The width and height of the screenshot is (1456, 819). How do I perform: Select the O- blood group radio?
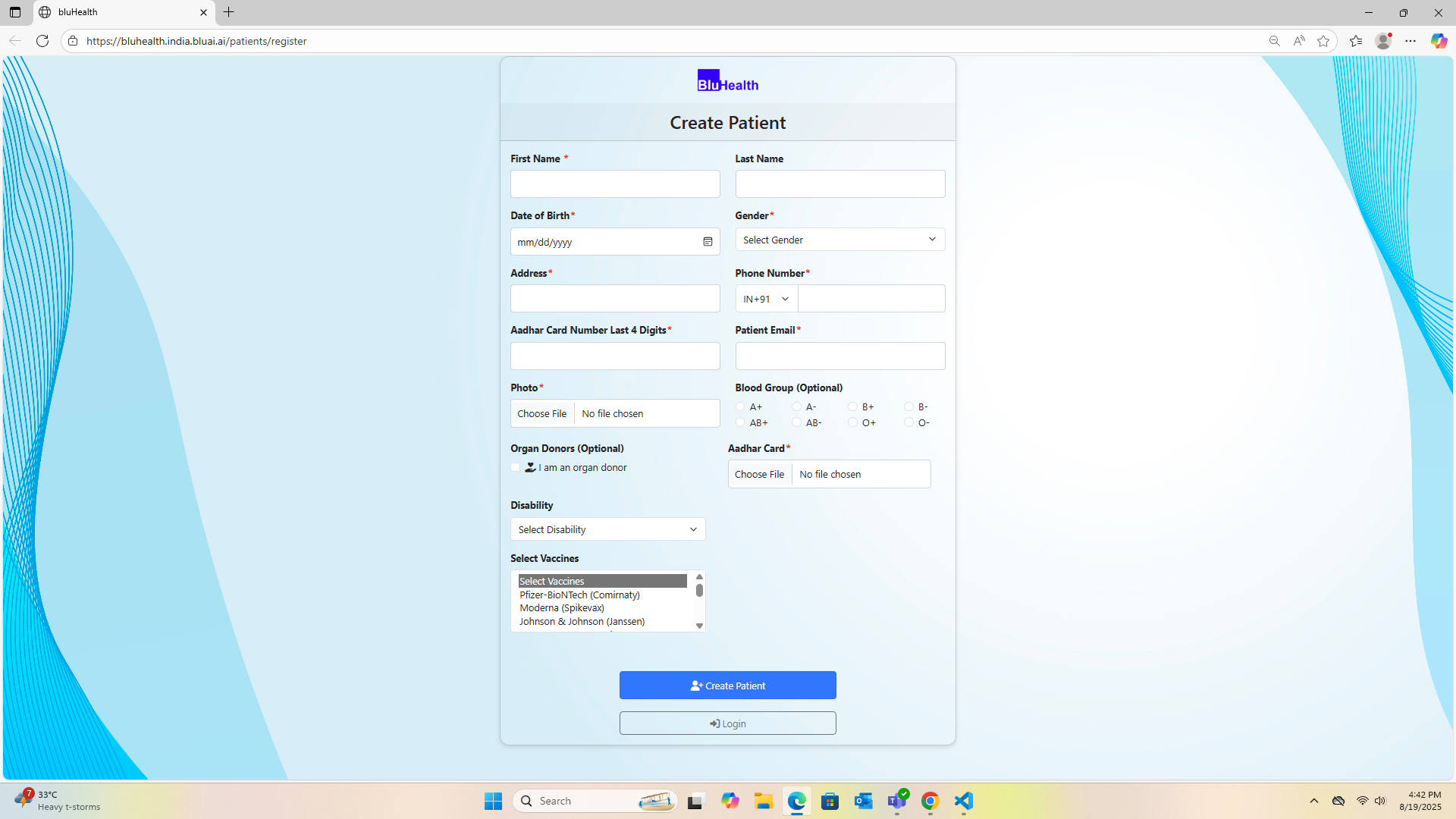(x=908, y=423)
